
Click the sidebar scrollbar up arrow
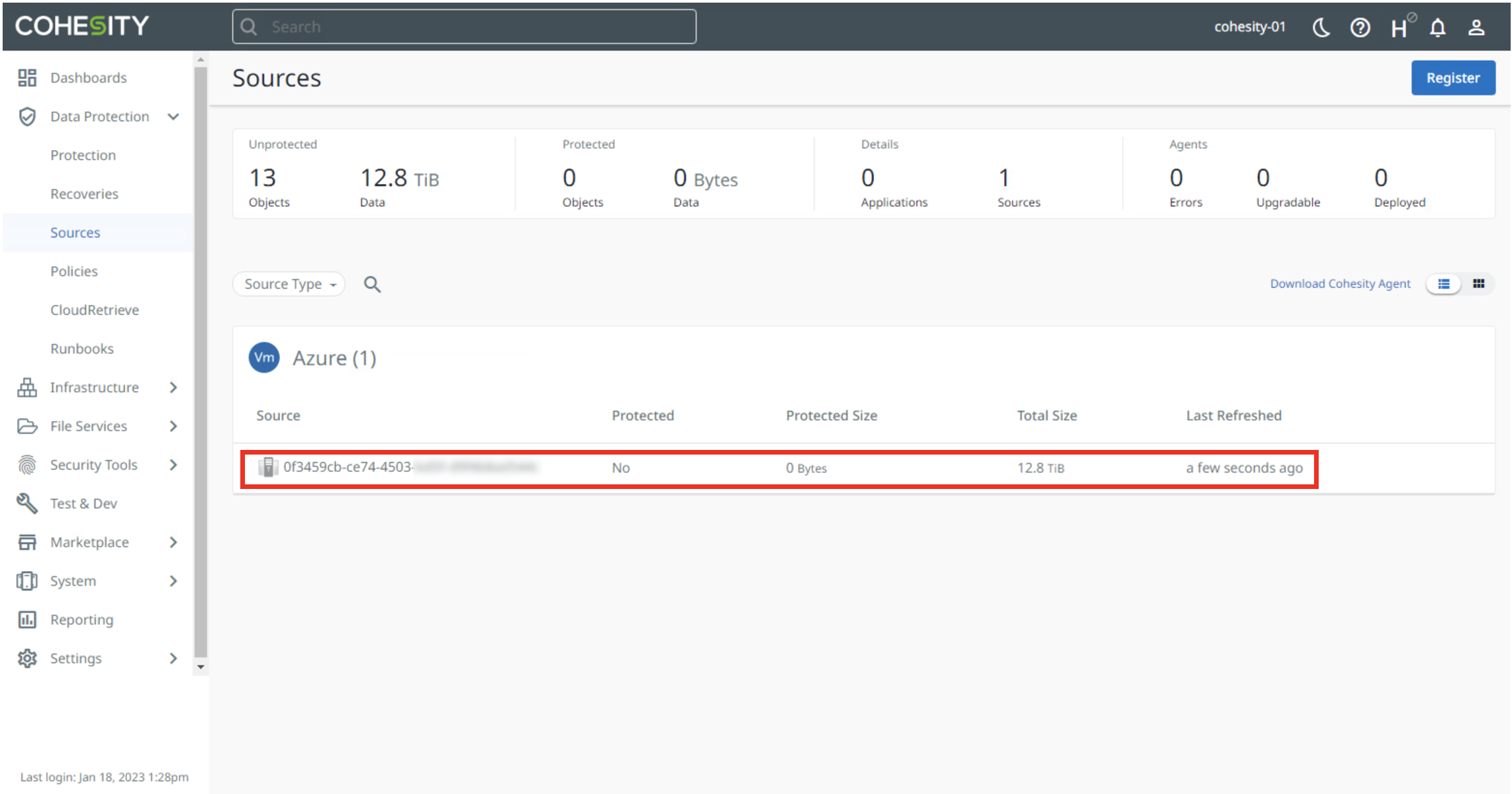(201, 60)
